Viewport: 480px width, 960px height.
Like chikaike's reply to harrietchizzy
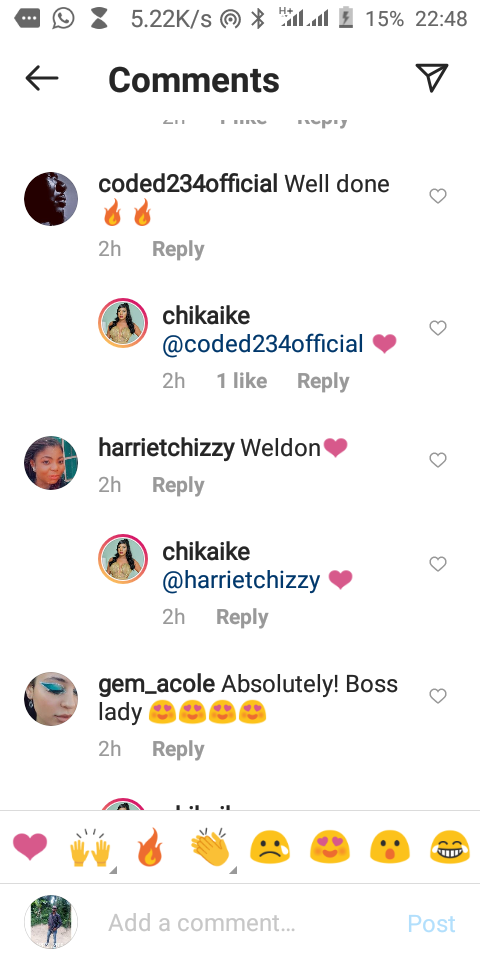(438, 563)
